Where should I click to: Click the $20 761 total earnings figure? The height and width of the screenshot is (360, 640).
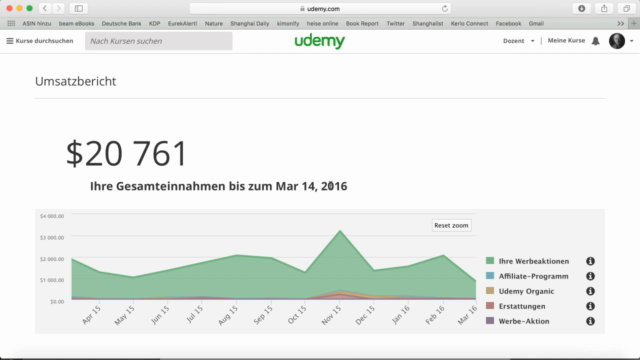[127, 153]
